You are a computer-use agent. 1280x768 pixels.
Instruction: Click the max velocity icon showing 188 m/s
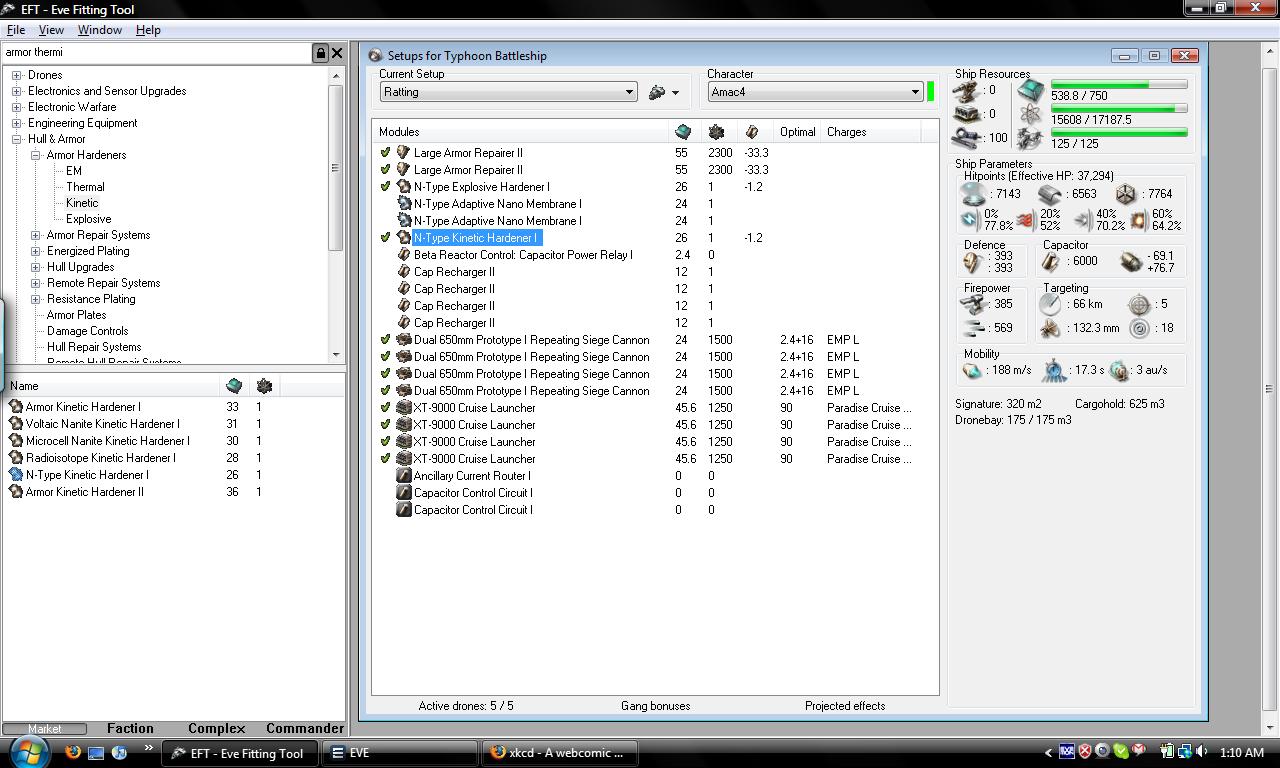click(972, 370)
